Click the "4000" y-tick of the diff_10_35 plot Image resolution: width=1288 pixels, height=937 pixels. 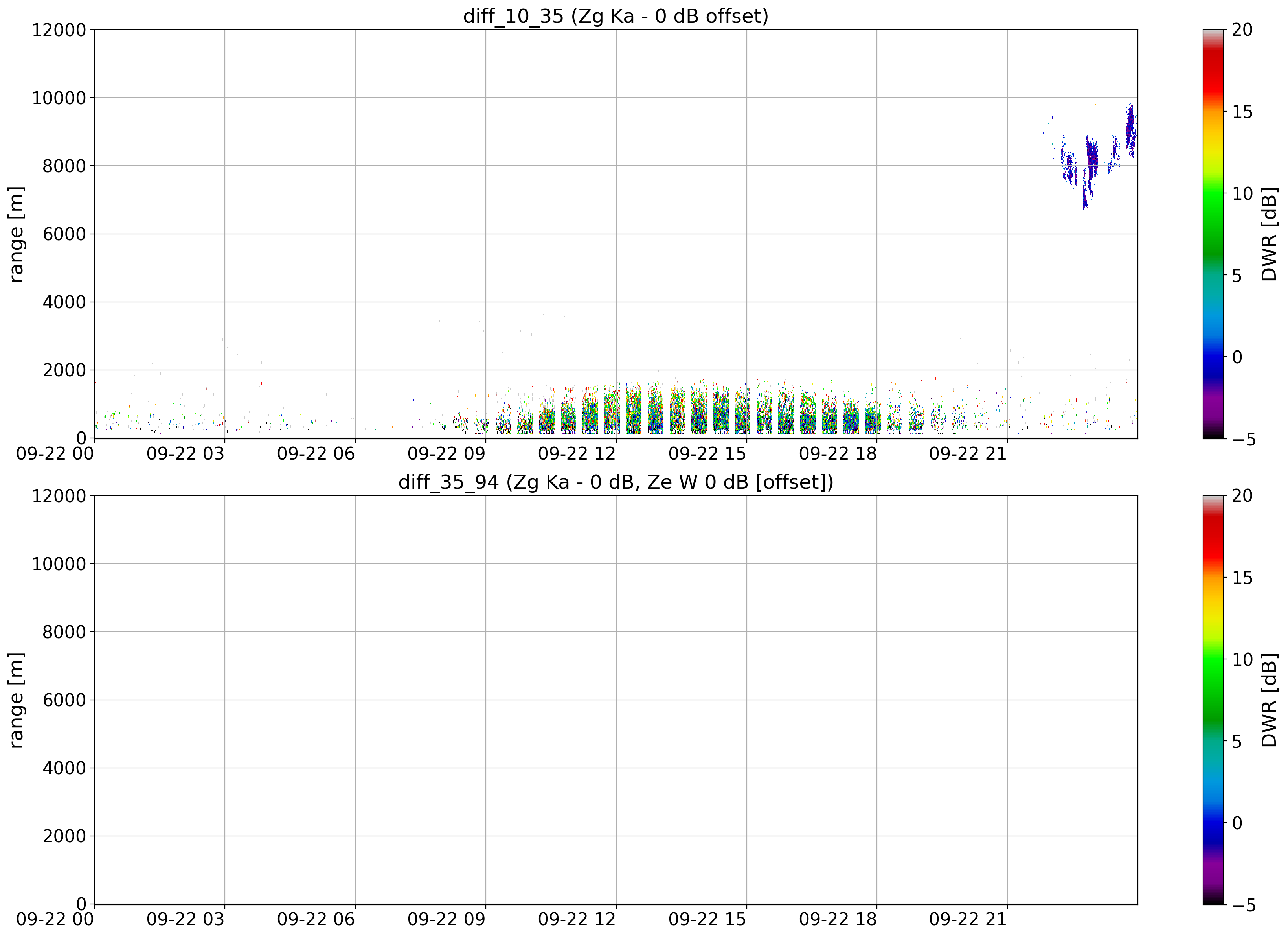click(x=65, y=302)
